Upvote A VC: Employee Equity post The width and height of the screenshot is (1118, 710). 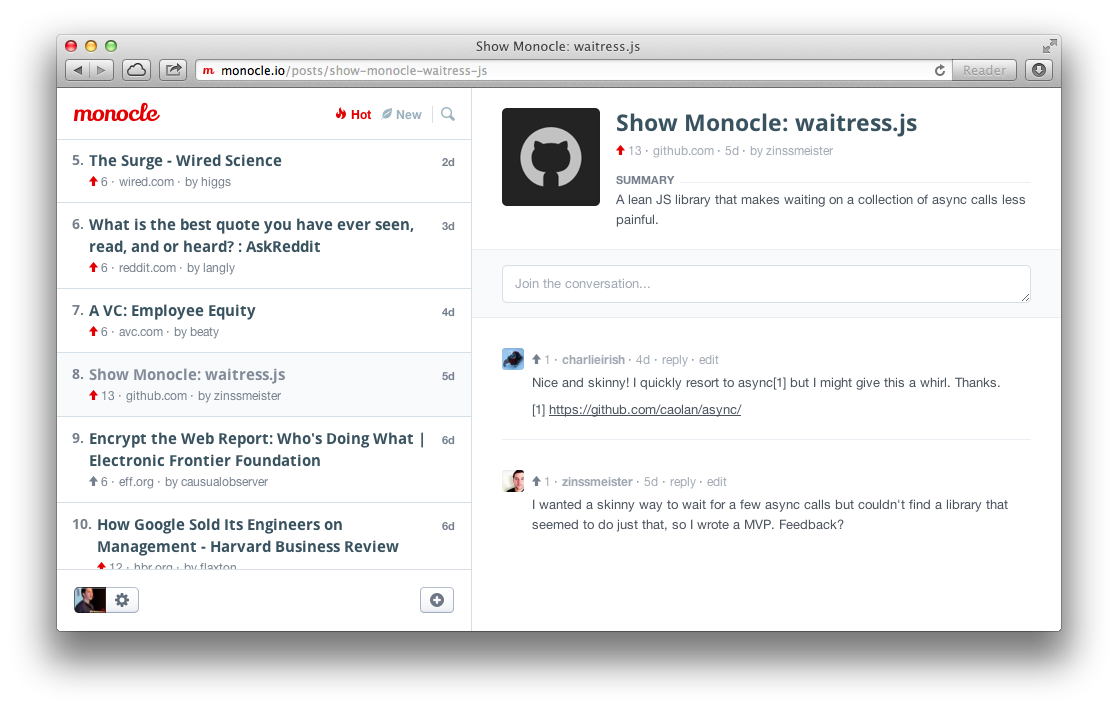click(93, 331)
